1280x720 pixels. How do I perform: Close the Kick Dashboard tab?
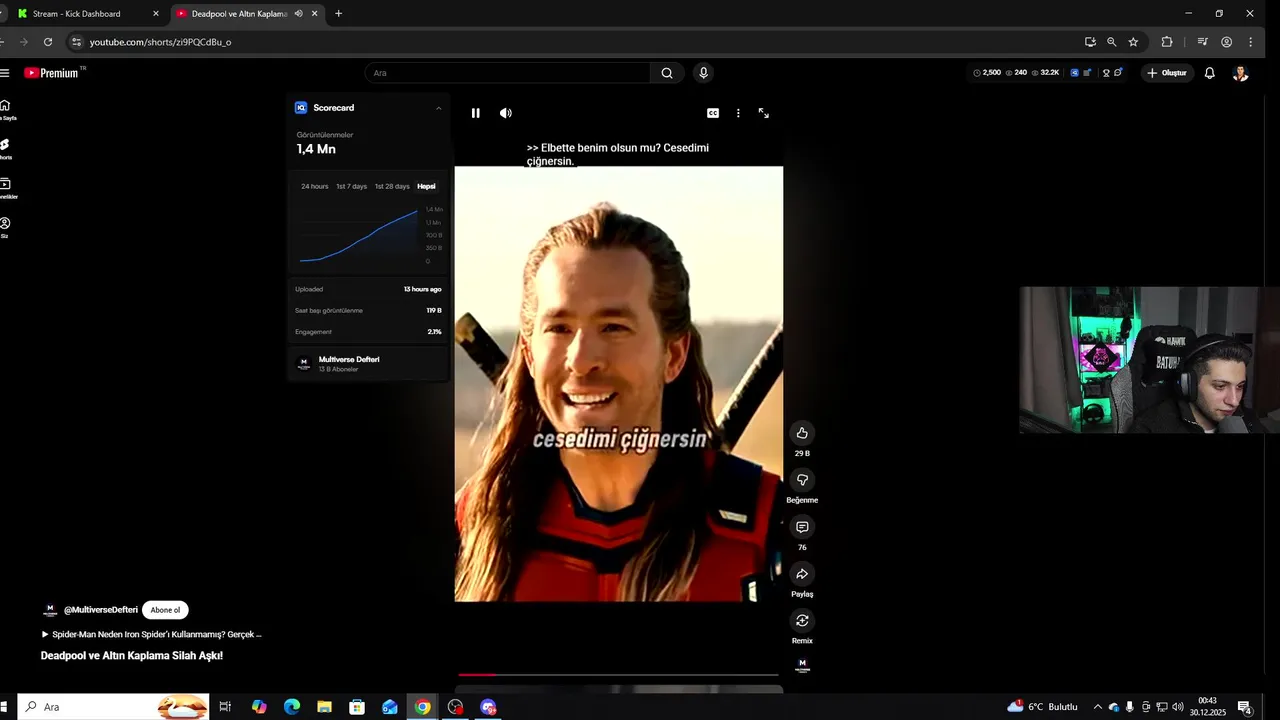[156, 13]
